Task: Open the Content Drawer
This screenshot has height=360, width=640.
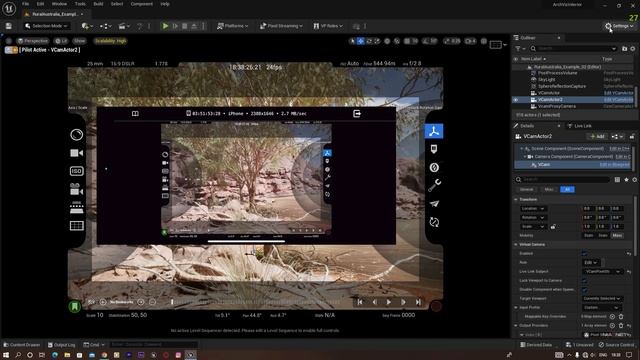Action: pos(22,345)
